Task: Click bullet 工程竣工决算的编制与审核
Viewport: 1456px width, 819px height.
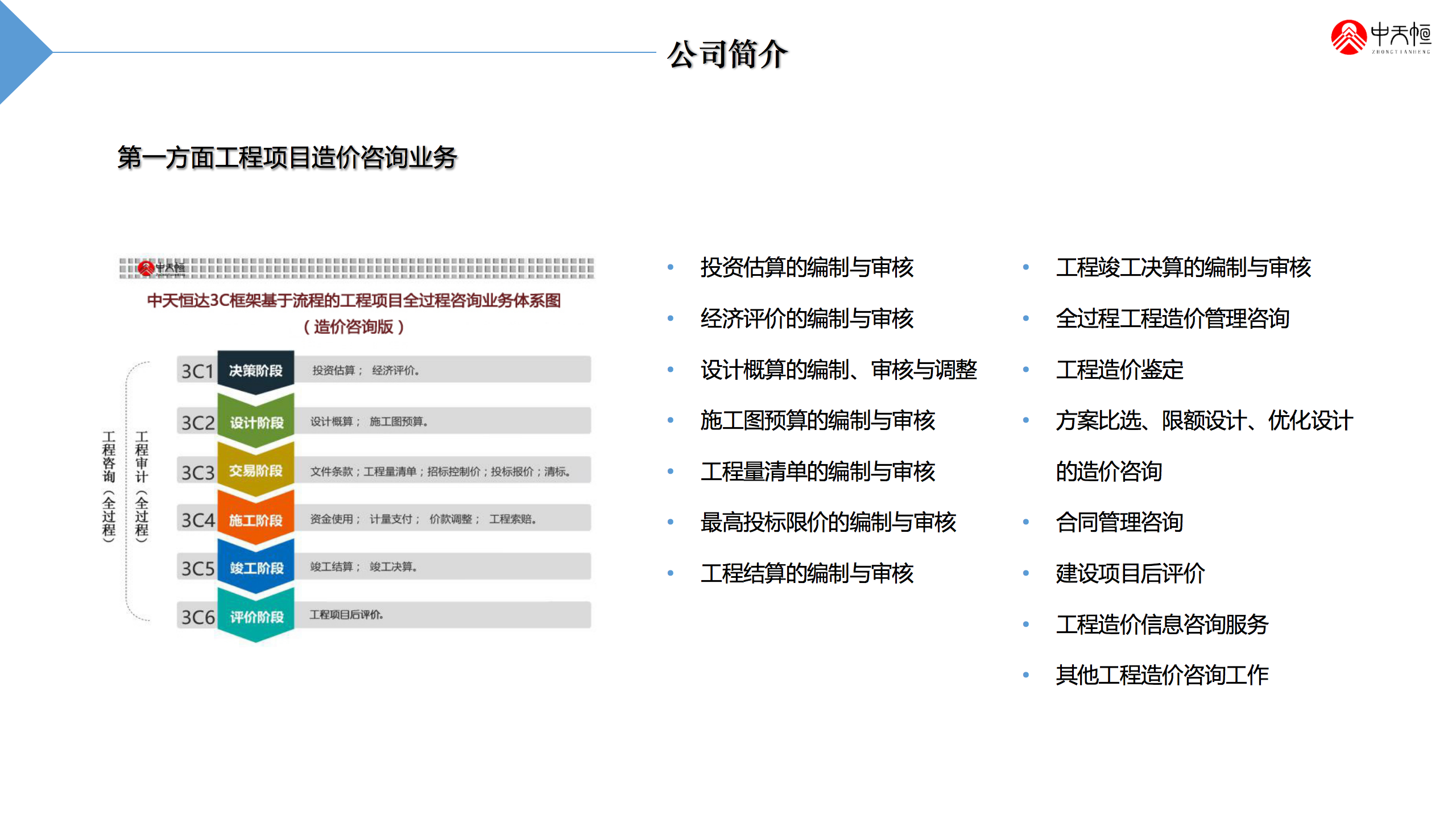Action: (1183, 267)
